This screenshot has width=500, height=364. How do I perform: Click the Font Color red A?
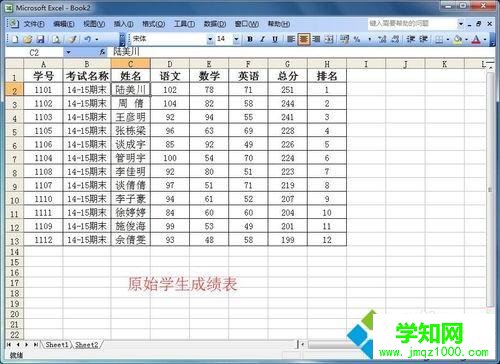coord(477,39)
